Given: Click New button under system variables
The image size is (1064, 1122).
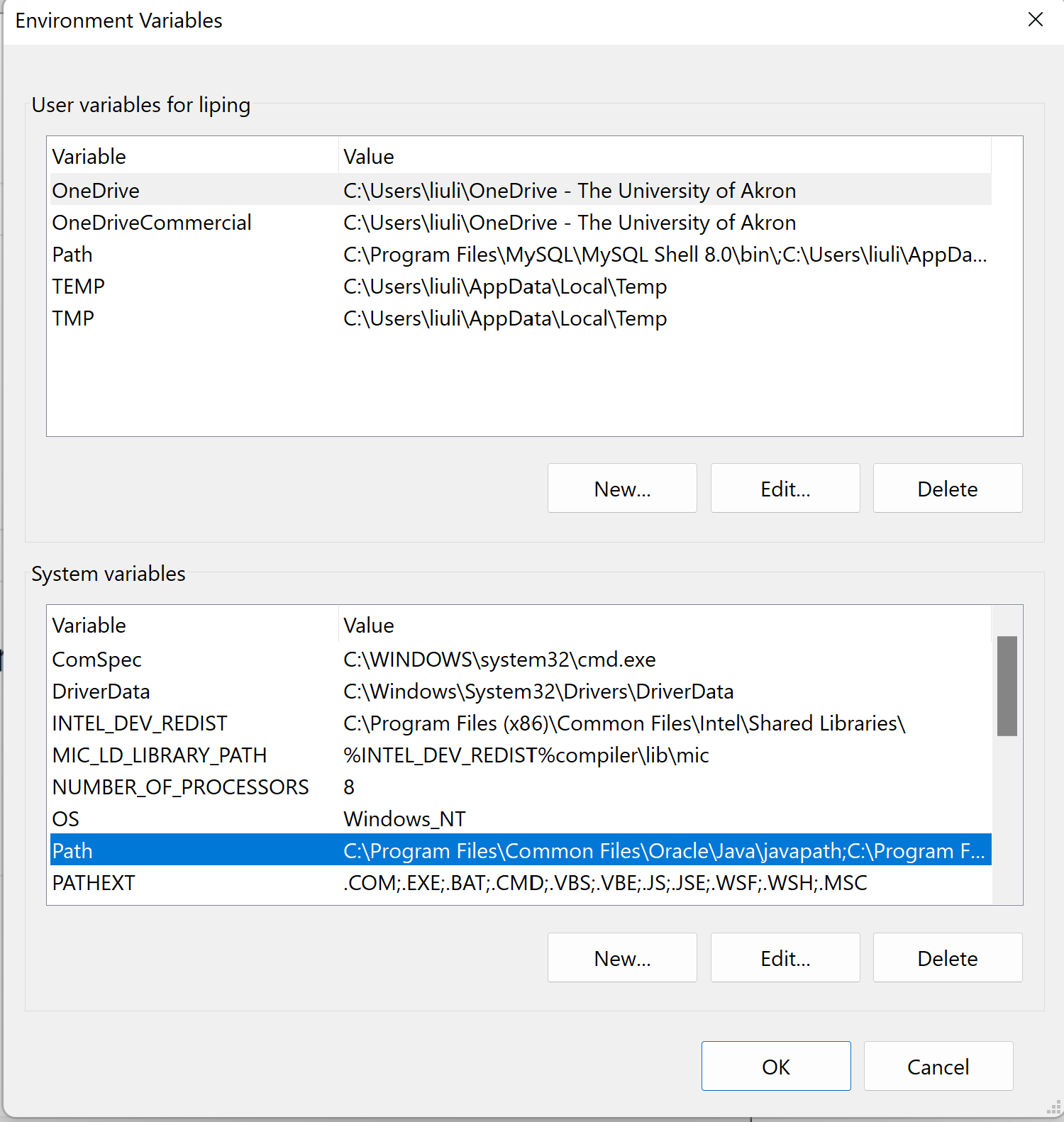Looking at the screenshot, I should point(622,957).
